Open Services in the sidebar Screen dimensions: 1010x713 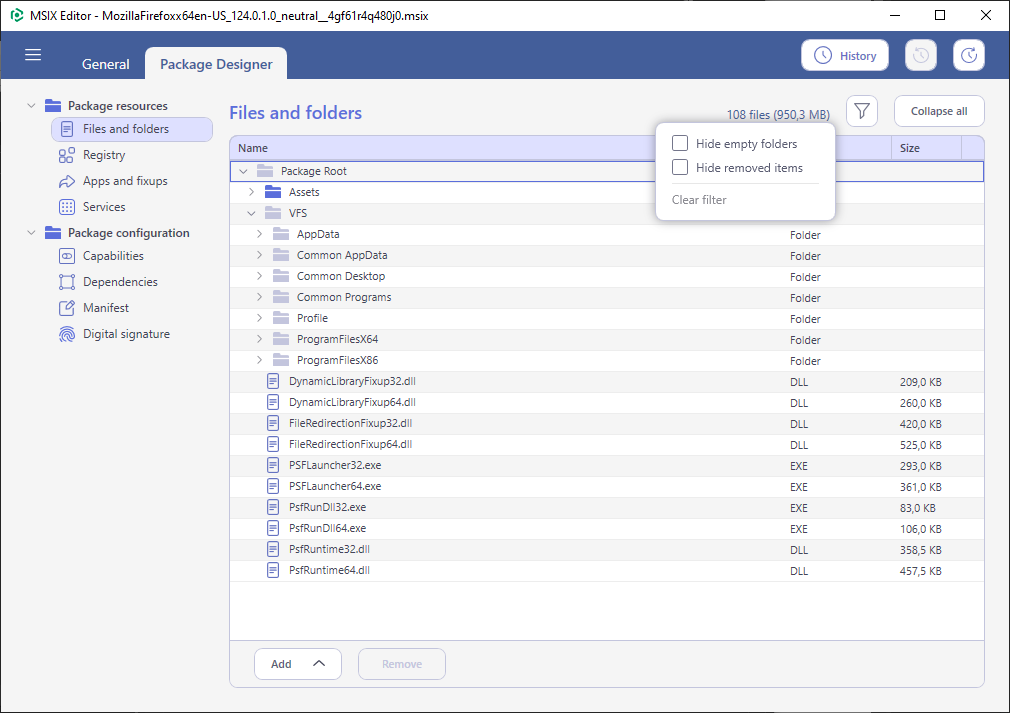[x=104, y=207]
